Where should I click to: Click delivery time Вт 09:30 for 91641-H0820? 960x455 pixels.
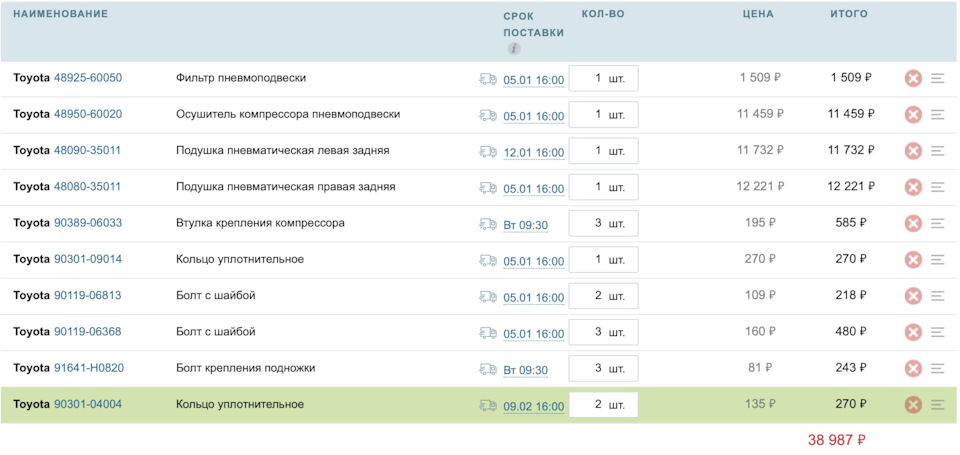tap(525, 370)
